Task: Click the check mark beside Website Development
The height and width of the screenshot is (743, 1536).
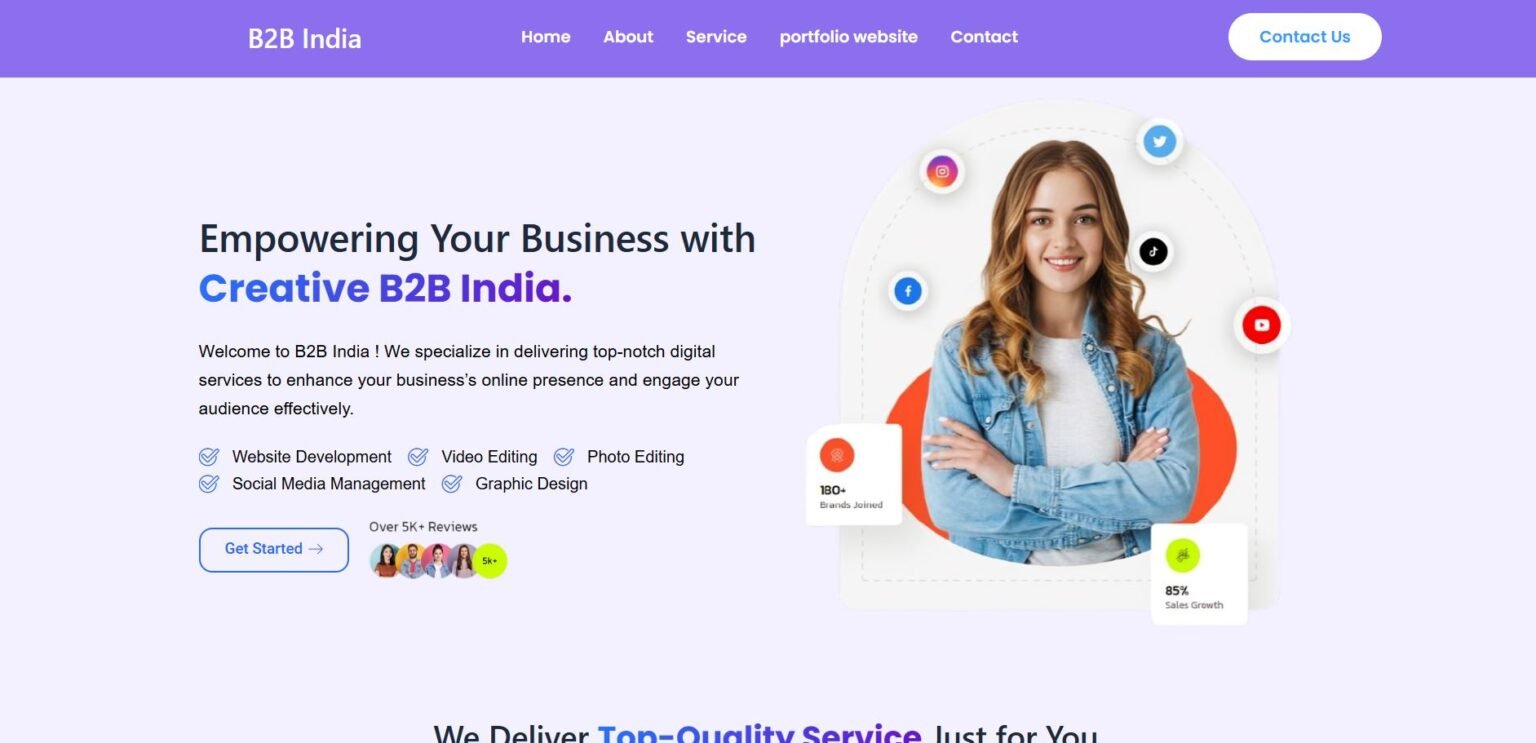Action: coord(209,457)
